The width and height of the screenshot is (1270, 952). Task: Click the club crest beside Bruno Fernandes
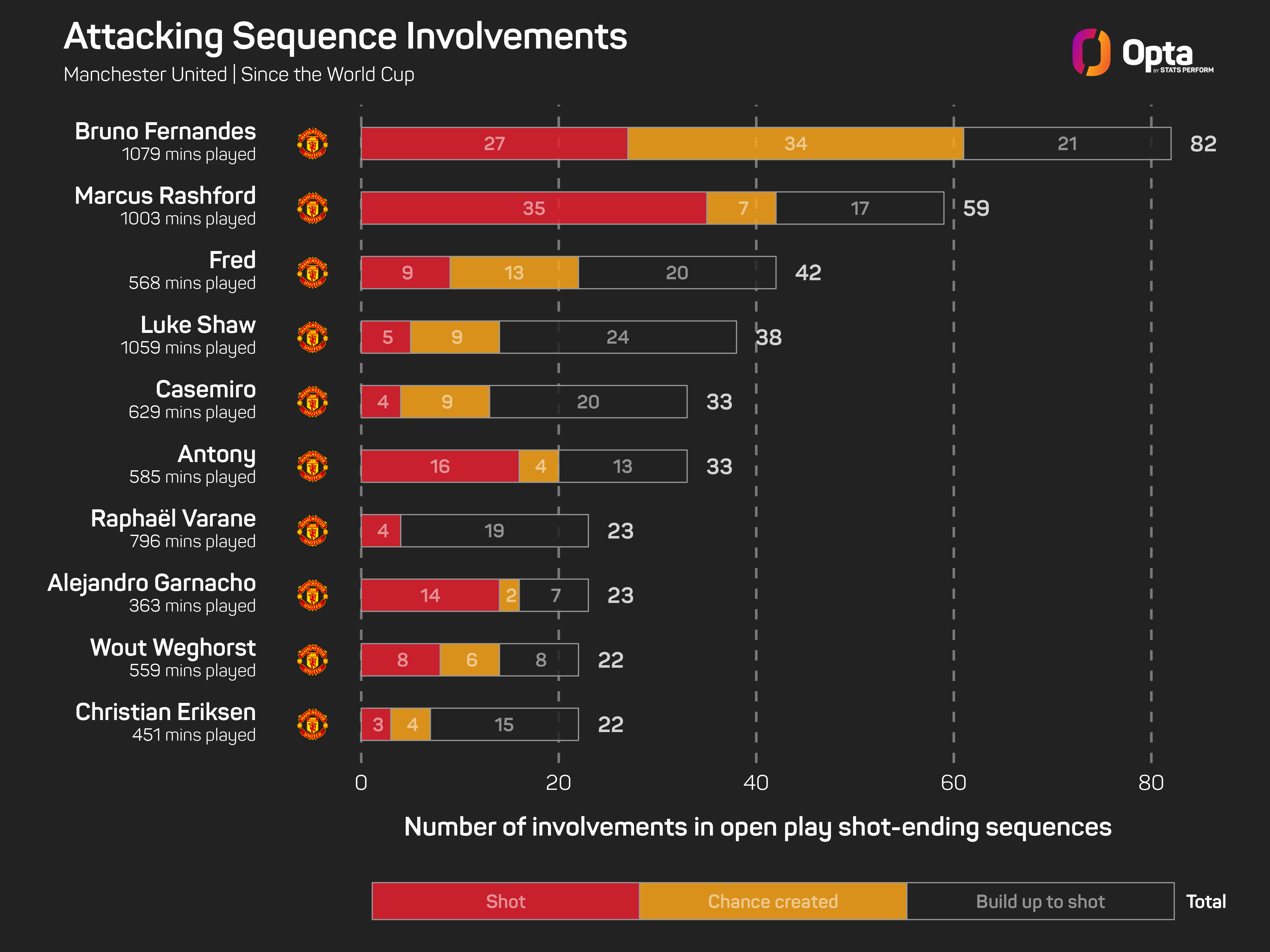313,143
